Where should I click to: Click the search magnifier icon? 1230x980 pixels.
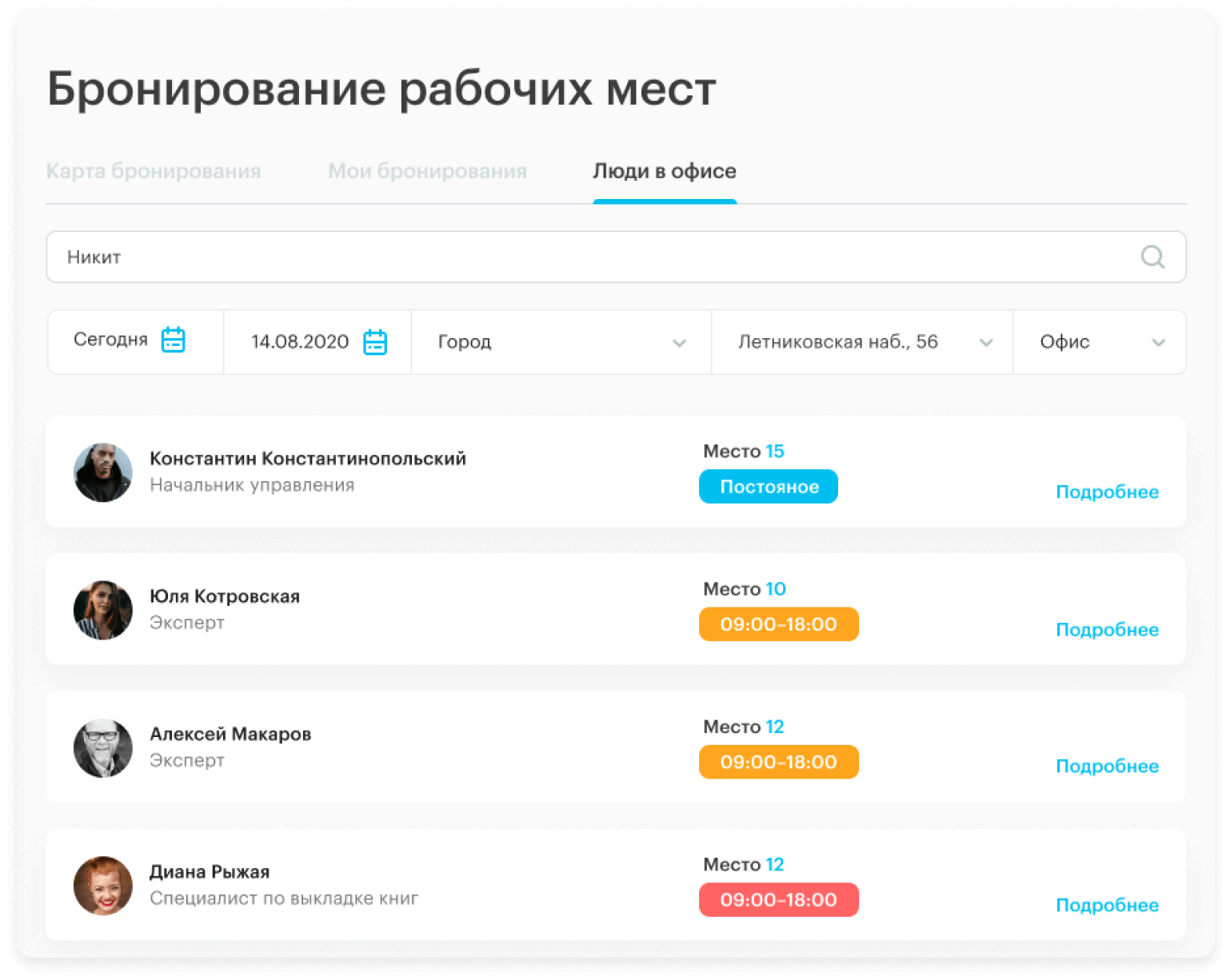[1152, 257]
